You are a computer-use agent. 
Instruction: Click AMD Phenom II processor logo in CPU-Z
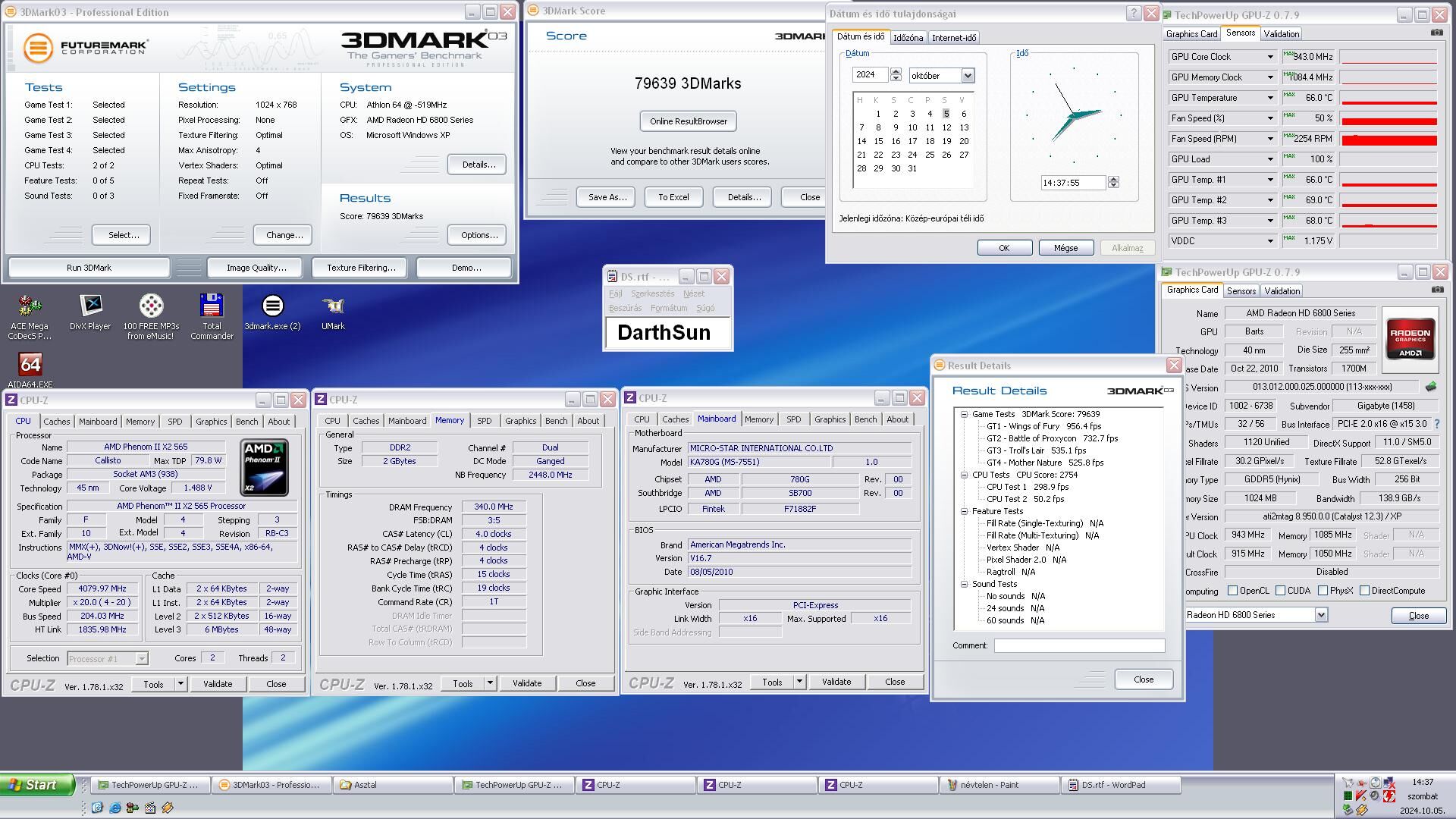(264, 467)
